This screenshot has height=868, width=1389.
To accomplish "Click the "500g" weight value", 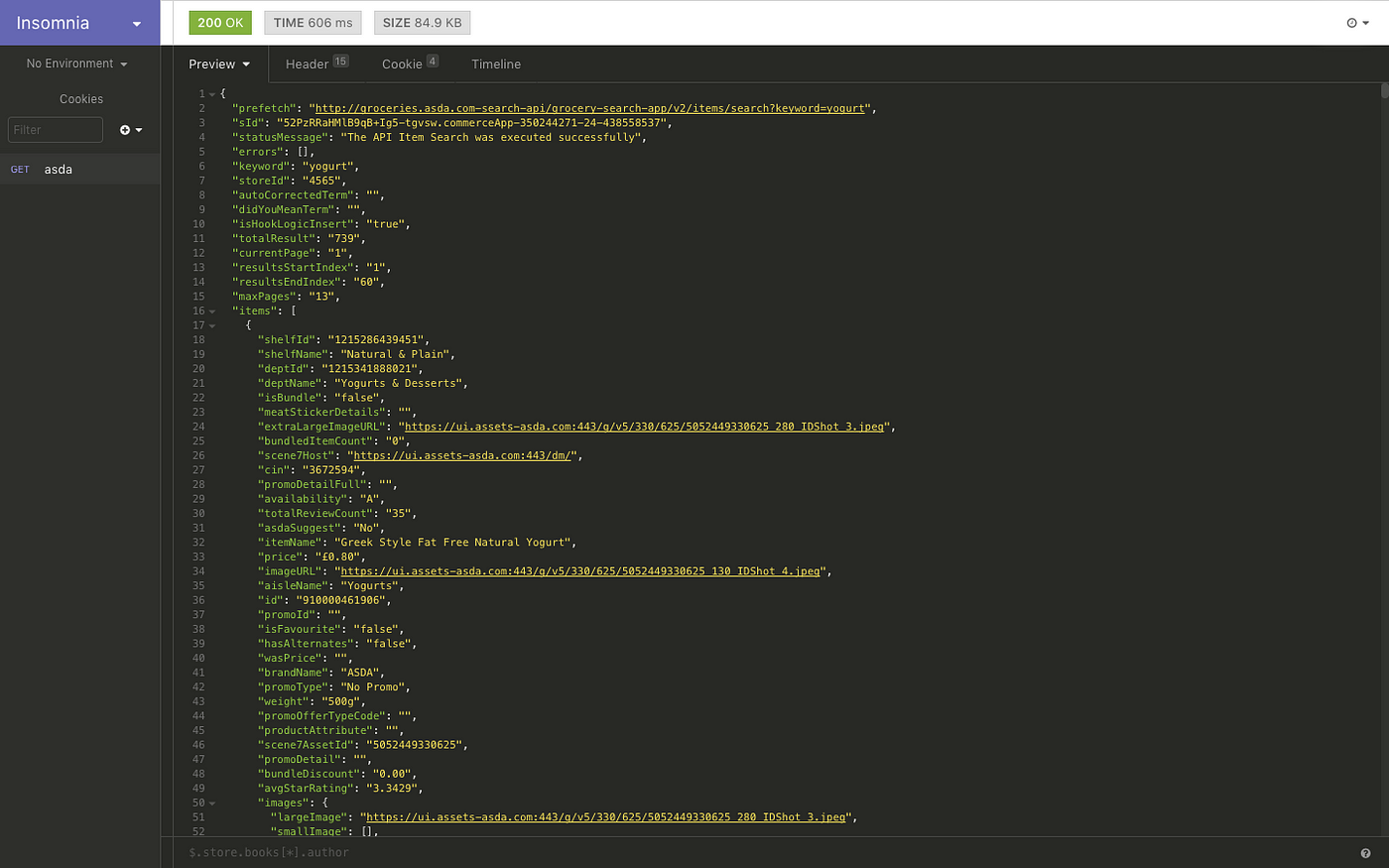I will pyautogui.click(x=340, y=701).
